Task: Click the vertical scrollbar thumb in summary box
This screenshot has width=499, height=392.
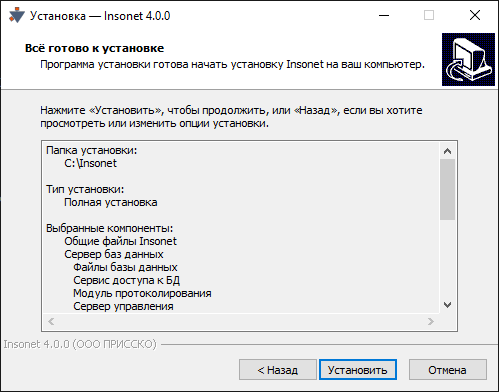Action: [447, 189]
